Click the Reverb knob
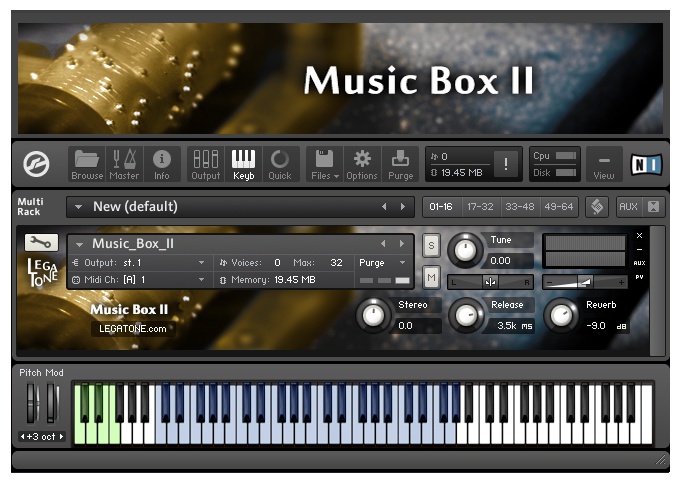This screenshot has width=680, height=480. click(561, 315)
